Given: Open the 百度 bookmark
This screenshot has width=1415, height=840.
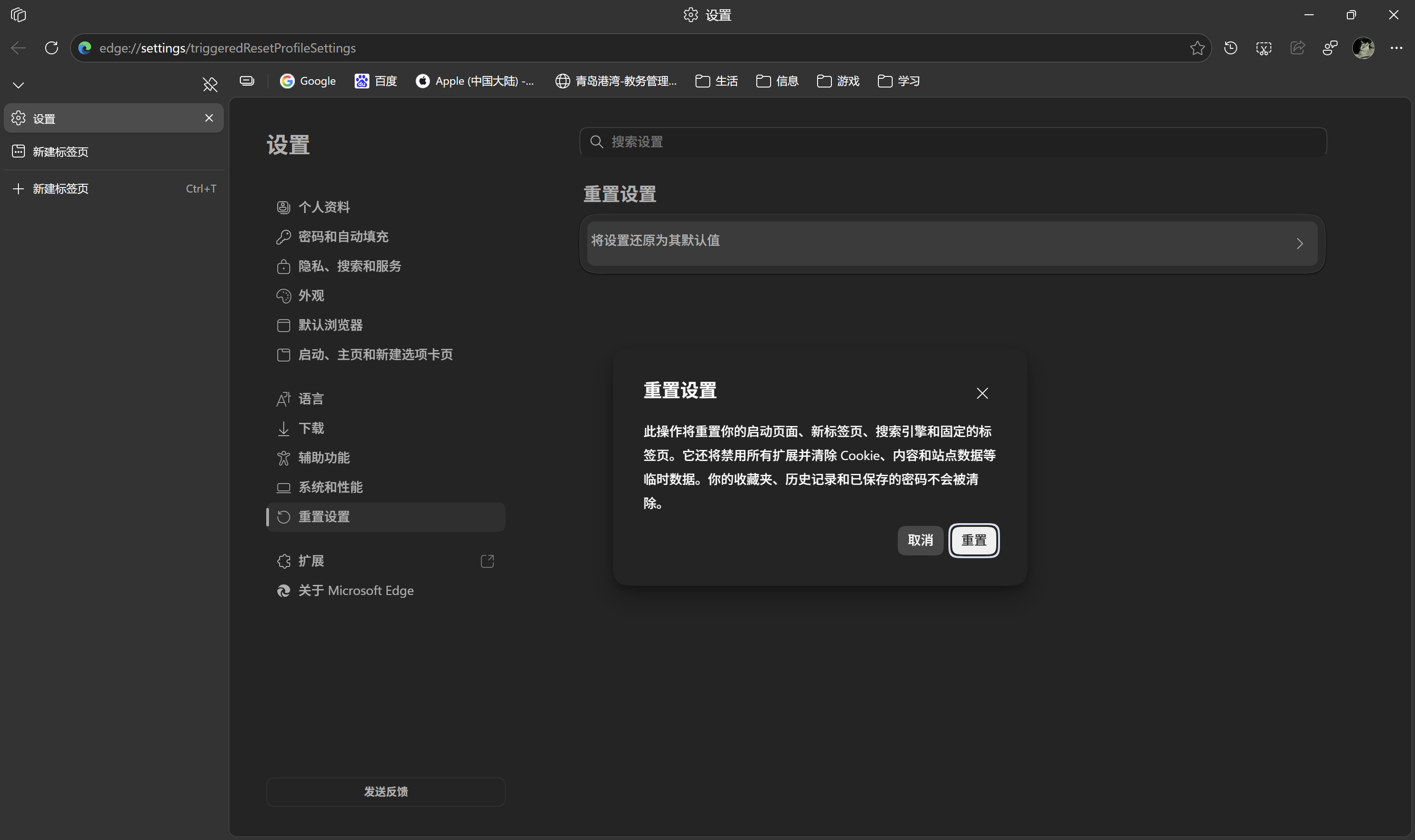Looking at the screenshot, I should click(376, 81).
